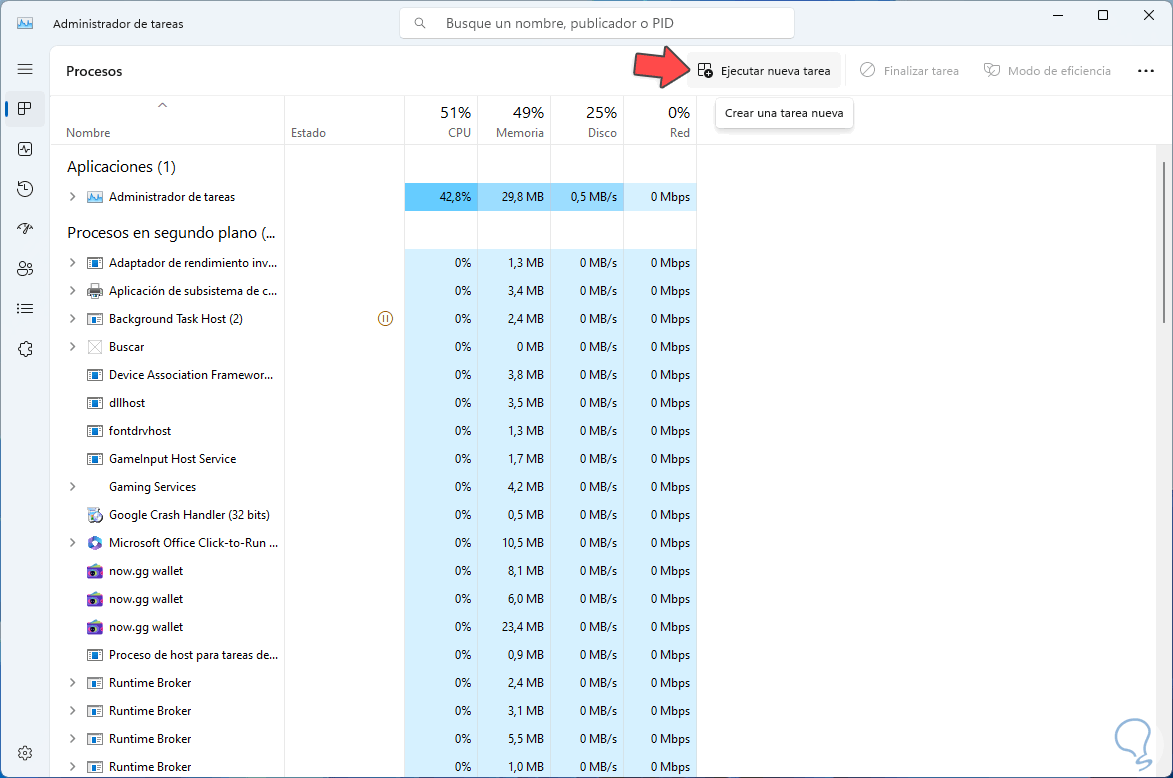Select the Aplicaciones (1) group heading
The width and height of the screenshot is (1173, 778).
pyautogui.click(x=121, y=167)
